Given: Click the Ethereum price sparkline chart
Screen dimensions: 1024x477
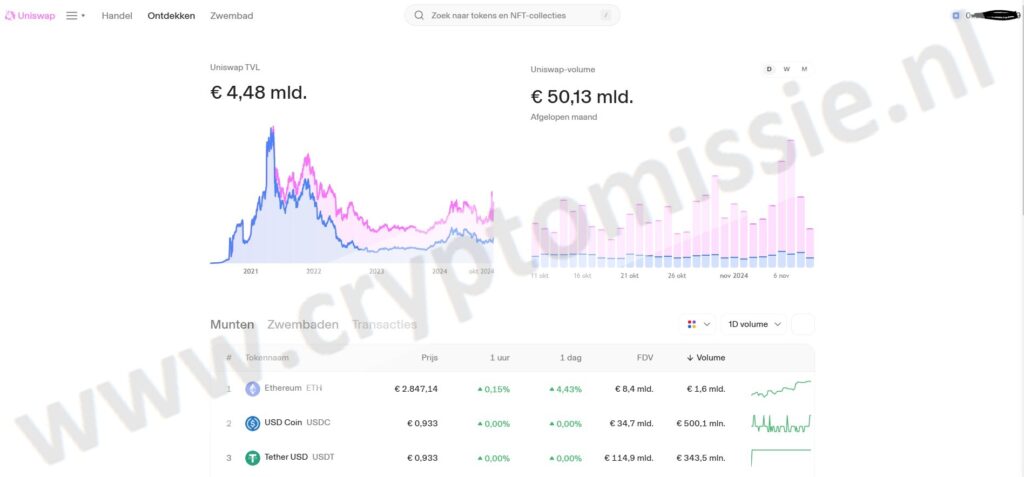Looking at the screenshot, I should tap(781, 388).
